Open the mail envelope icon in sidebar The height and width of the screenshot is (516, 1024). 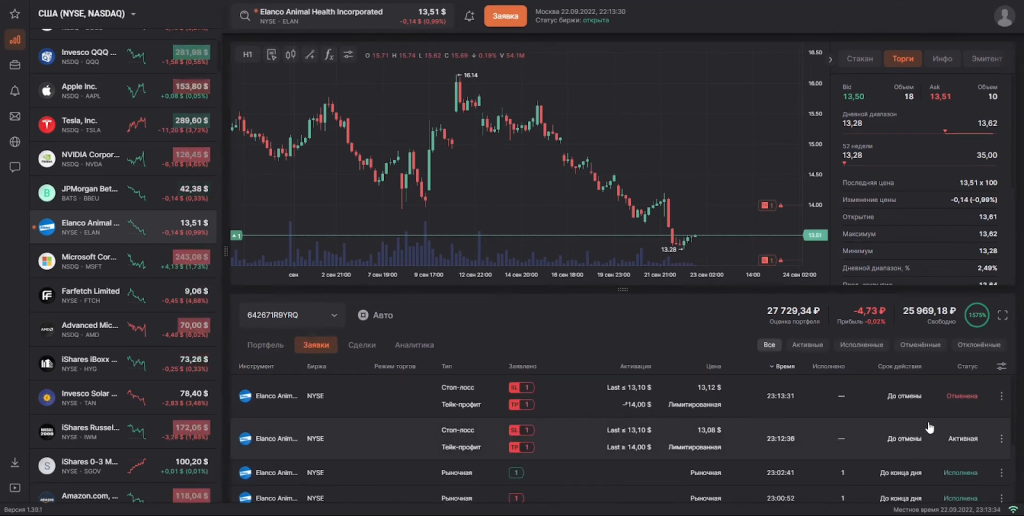[x=15, y=116]
